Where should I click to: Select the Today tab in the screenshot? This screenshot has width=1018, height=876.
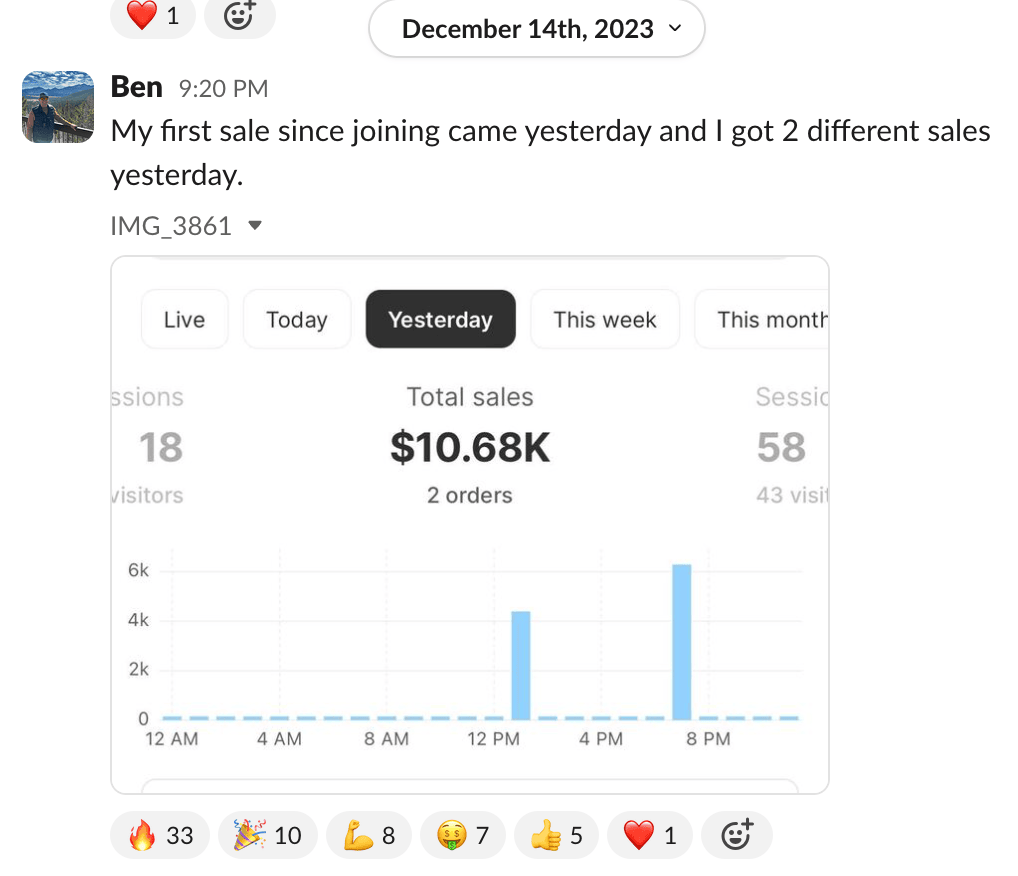pyautogui.click(x=297, y=319)
